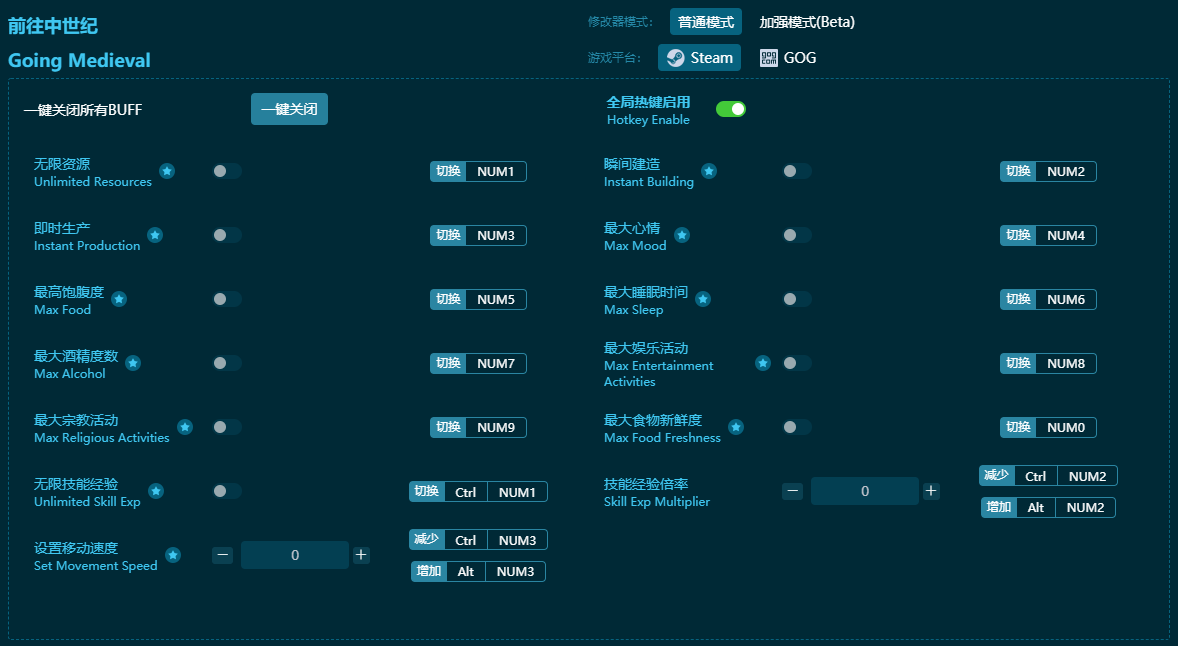
Task: Click NUM4 key for Max Mood
Action: [x=1066, y=235]
